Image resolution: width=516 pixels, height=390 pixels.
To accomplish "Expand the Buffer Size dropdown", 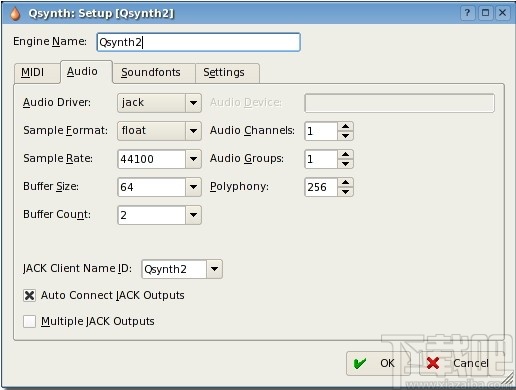I will [x=193, y=187].
